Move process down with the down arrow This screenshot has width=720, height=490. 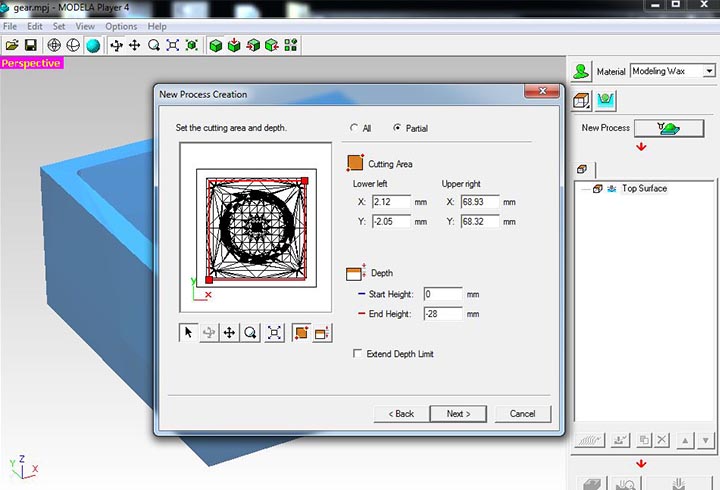(x=706, y=440)
